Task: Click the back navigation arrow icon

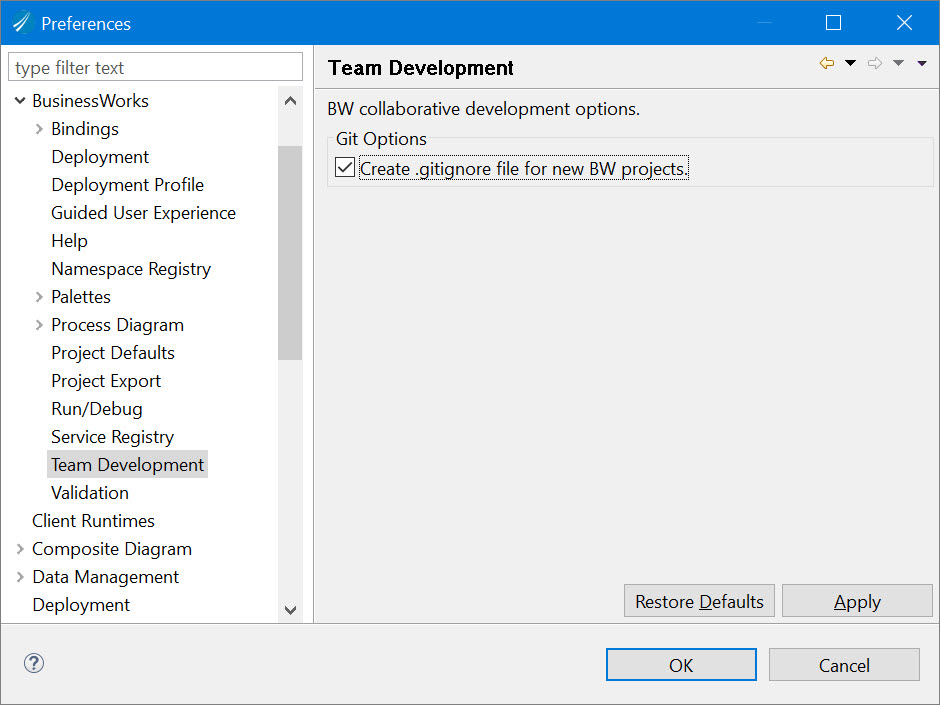Action: click(827, 63)
